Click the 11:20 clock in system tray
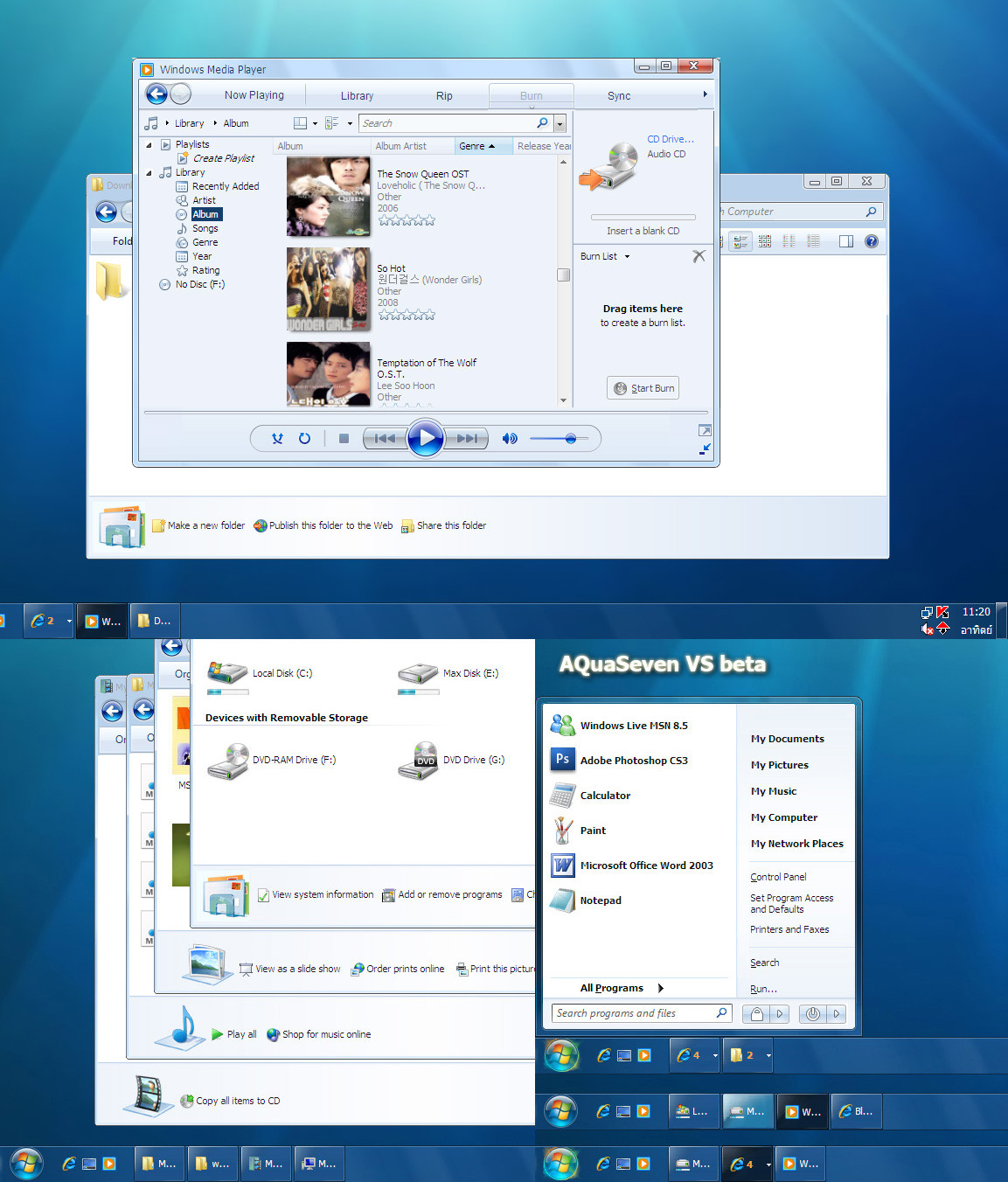Screen dimensions: 1008x1182 [977, 612]
